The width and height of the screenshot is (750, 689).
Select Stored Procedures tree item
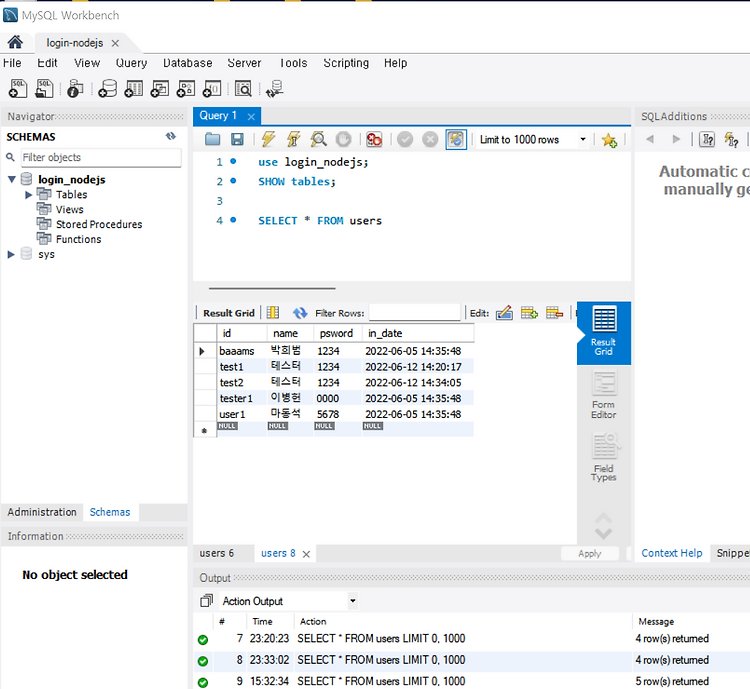[99, 224]
